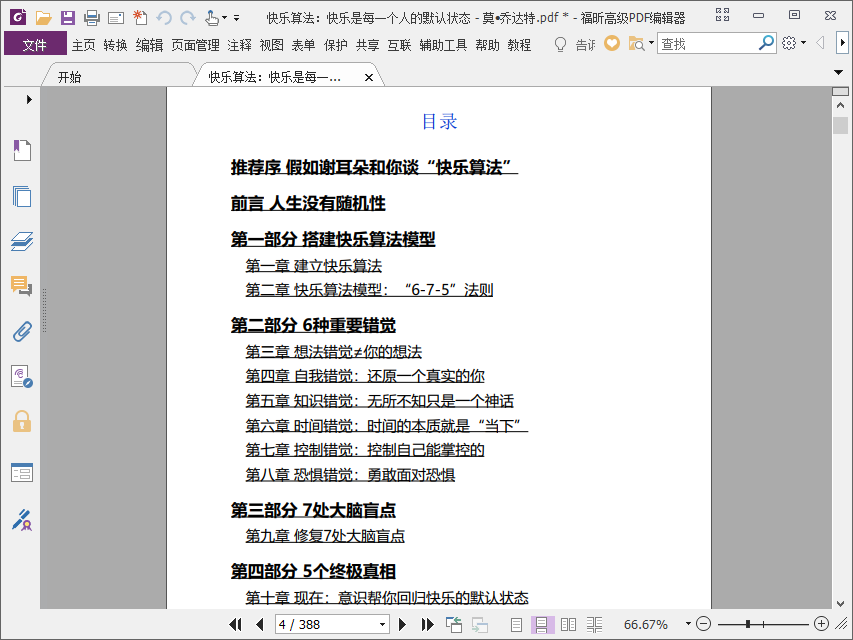This screenshot has height=640, width=853.
Task: Switch to continuous page view mode
Action: click(x=542, y=624)
